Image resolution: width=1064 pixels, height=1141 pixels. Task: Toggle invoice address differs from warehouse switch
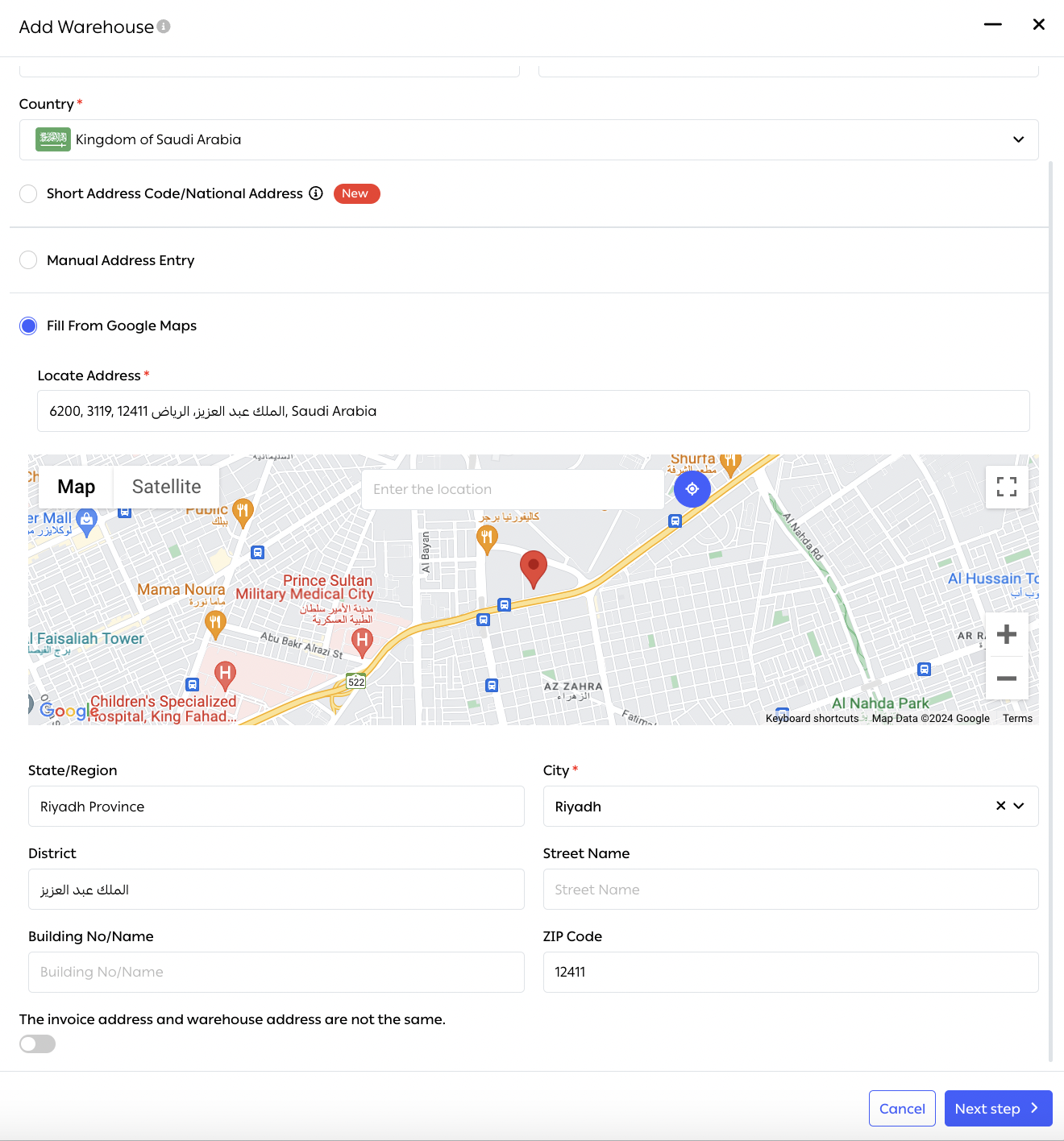point(37,1044)
